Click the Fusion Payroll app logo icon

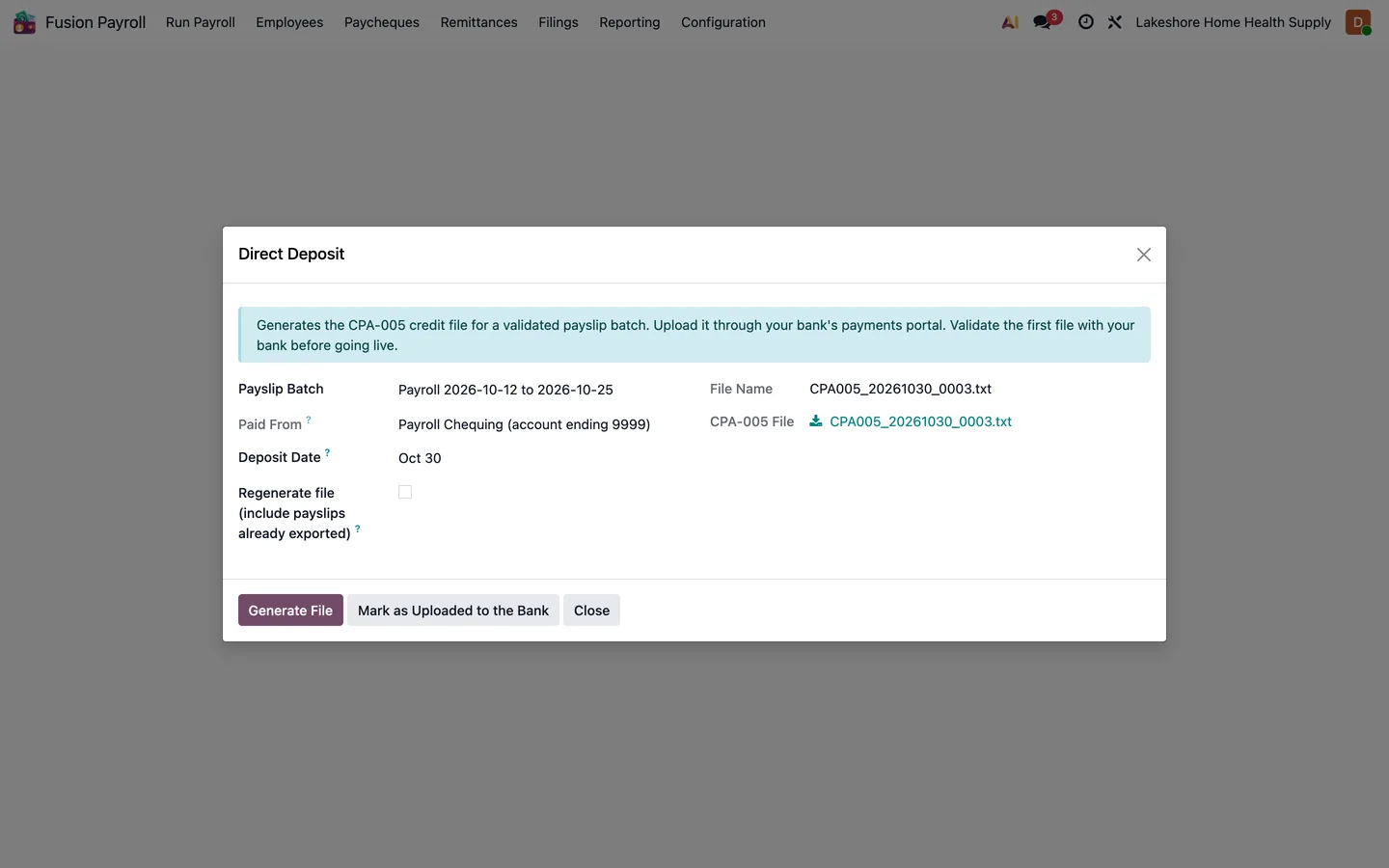point(24,22)
